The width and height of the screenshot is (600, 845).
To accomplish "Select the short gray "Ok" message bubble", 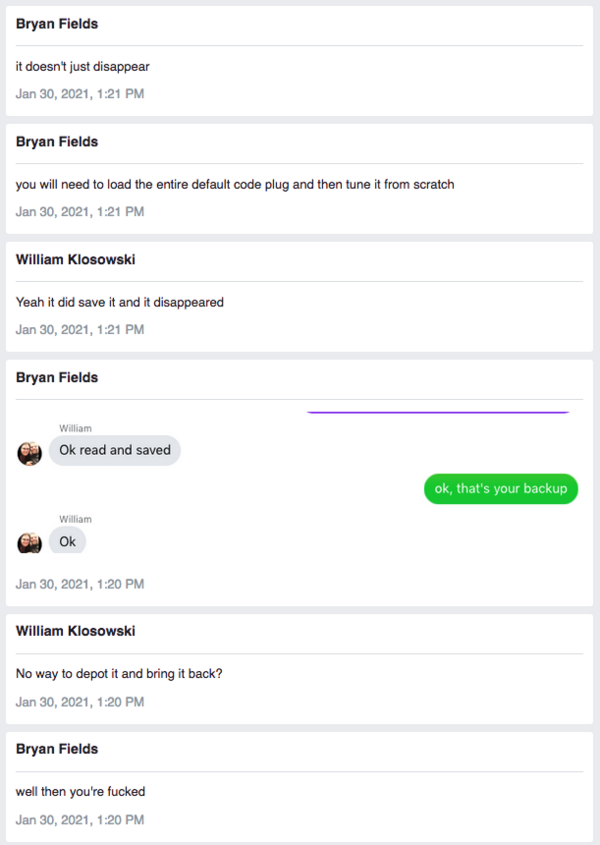I will pos(68,541).
